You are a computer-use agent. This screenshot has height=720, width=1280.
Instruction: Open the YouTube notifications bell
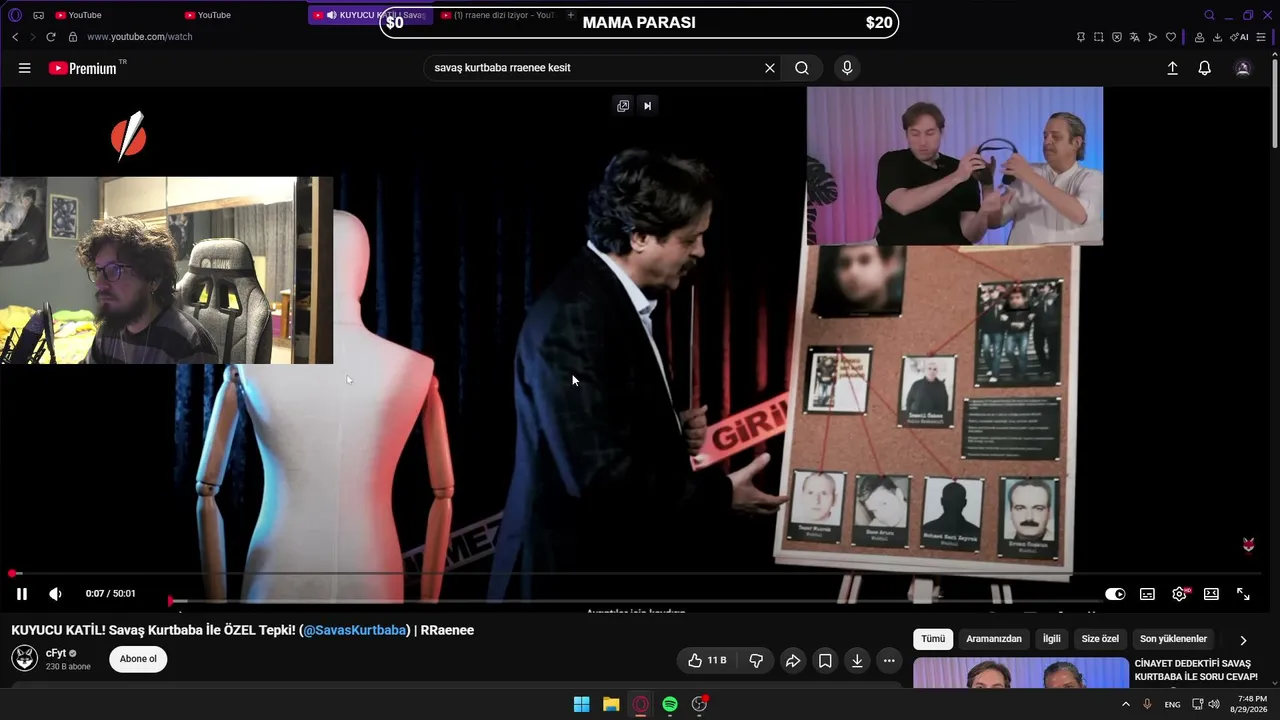click(x=1205, y=68)
